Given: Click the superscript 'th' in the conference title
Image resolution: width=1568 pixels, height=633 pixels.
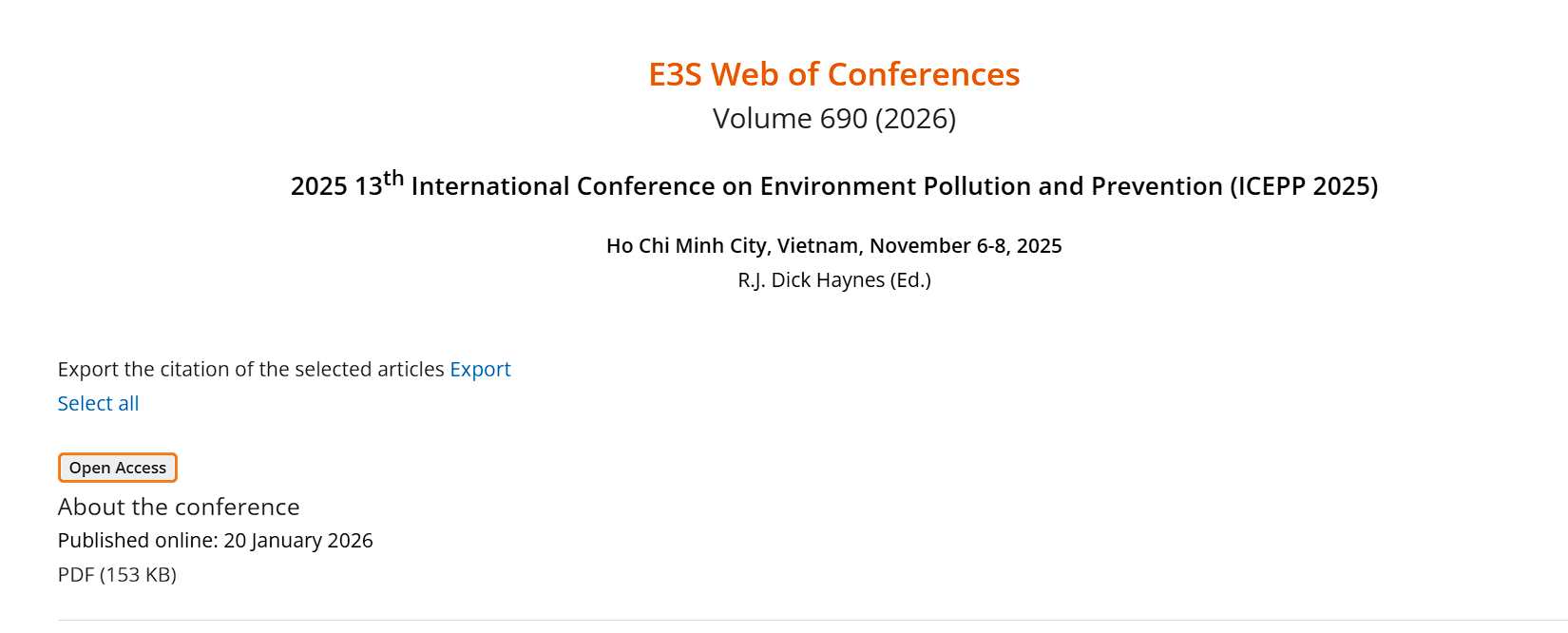Looking at the screenshot, I should [x=393, y=179].
